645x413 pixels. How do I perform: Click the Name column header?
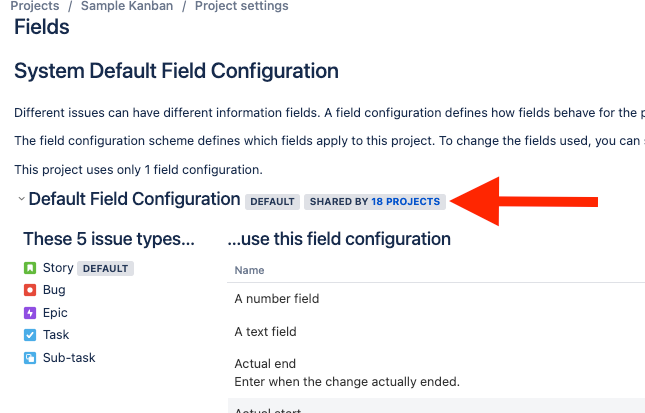[249, 270]
